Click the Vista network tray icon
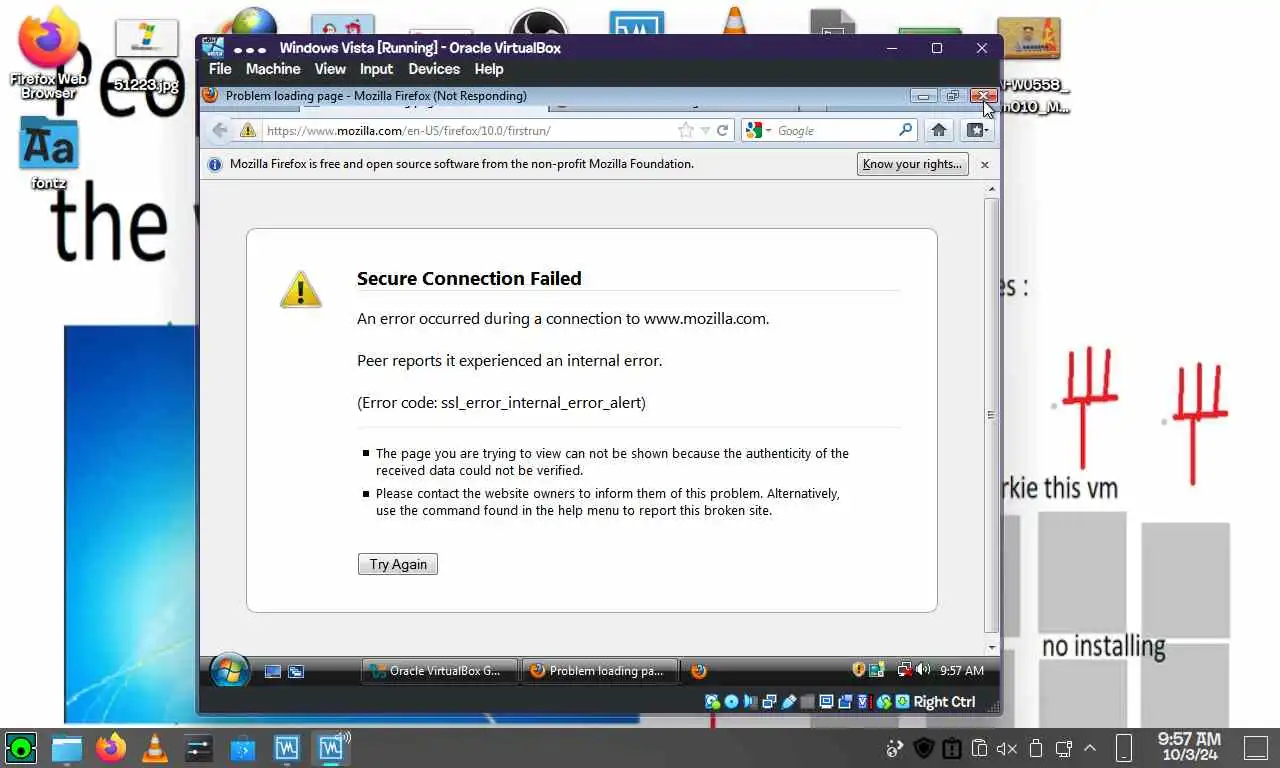This screenshot has width=1280, height=768. click(x=905, y=670)
